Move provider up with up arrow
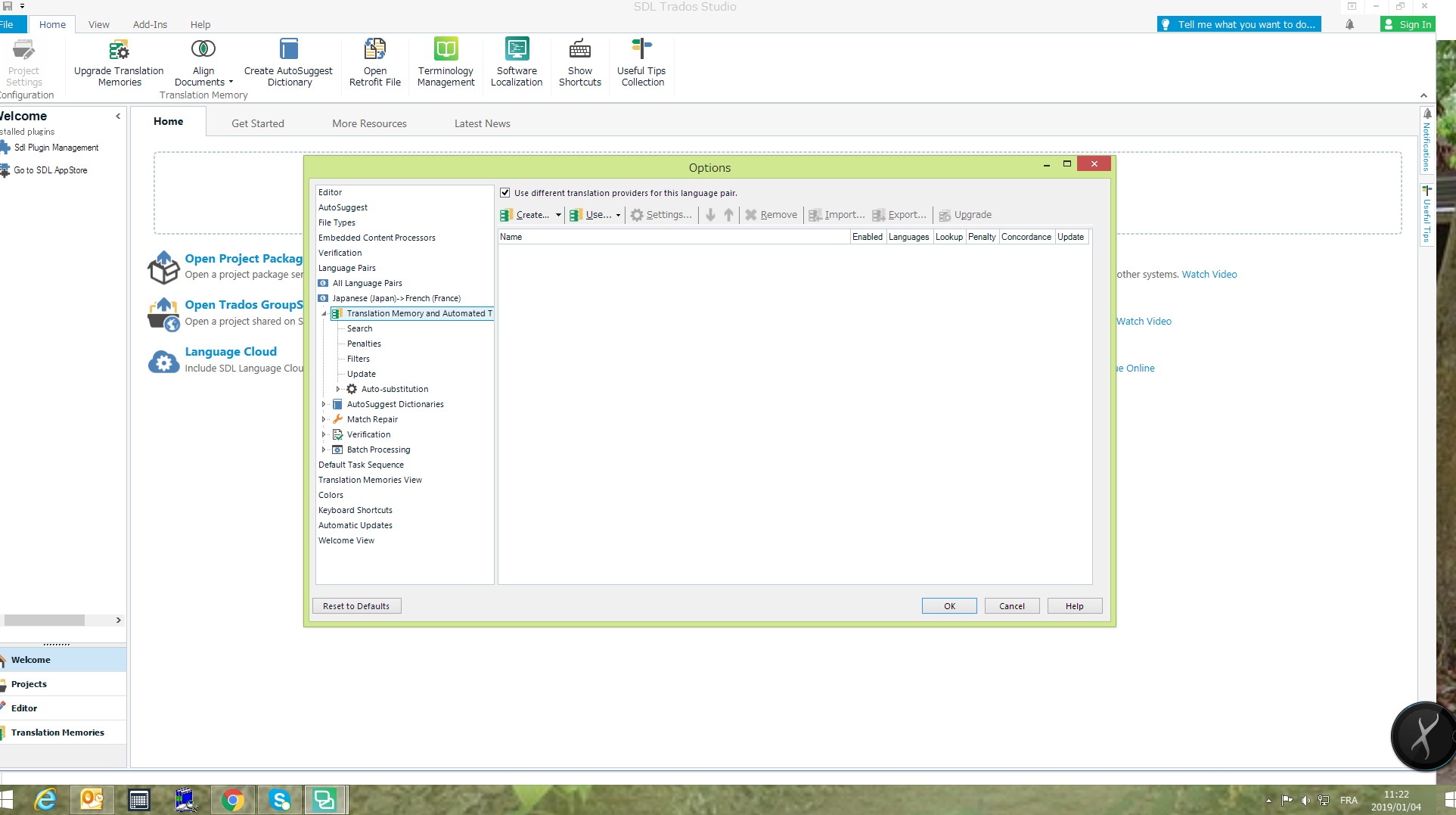The height and width of the screenshot is (815, 1456). tap(728, 215)
